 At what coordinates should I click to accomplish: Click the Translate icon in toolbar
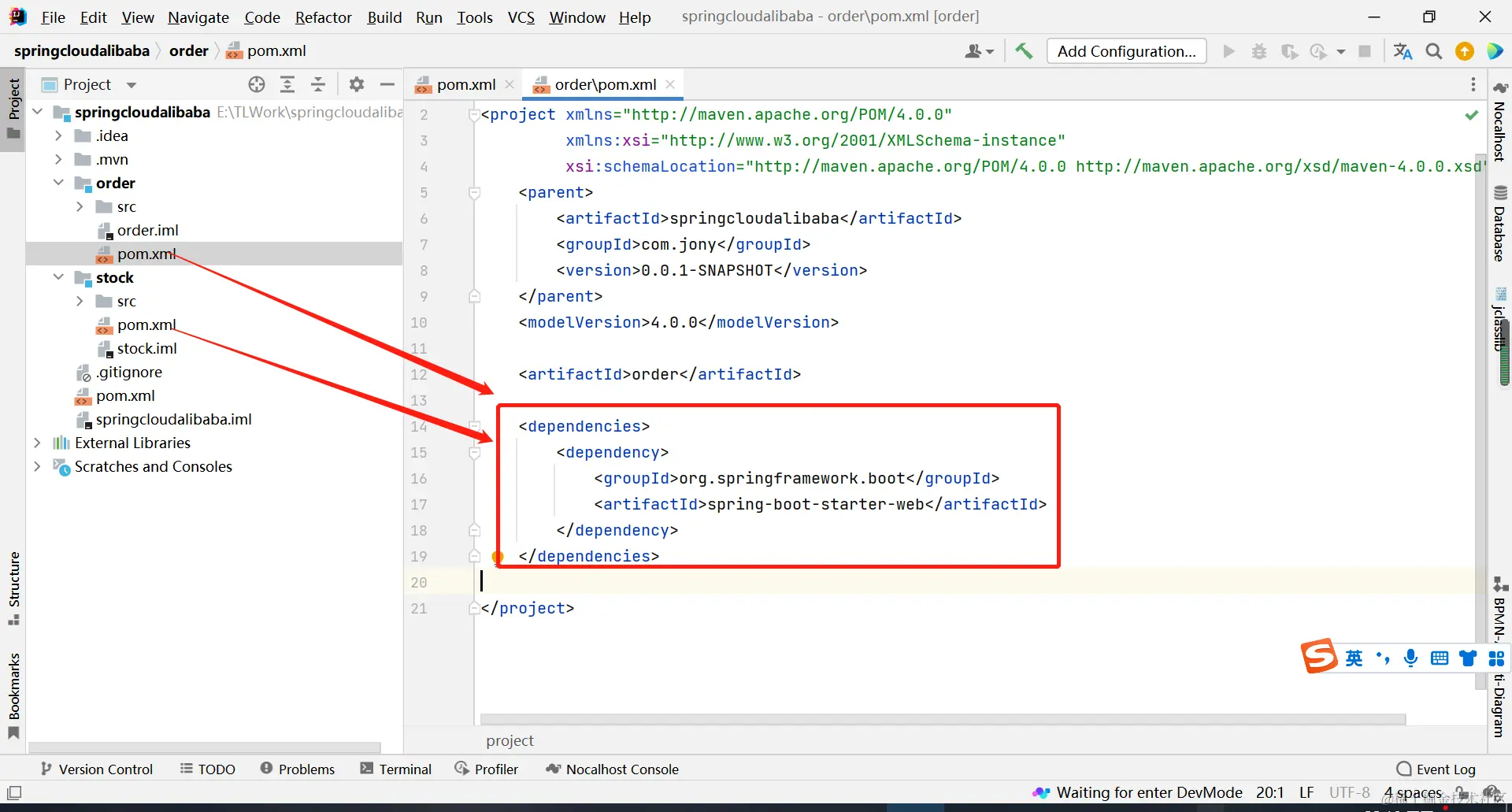point(1403,51)
